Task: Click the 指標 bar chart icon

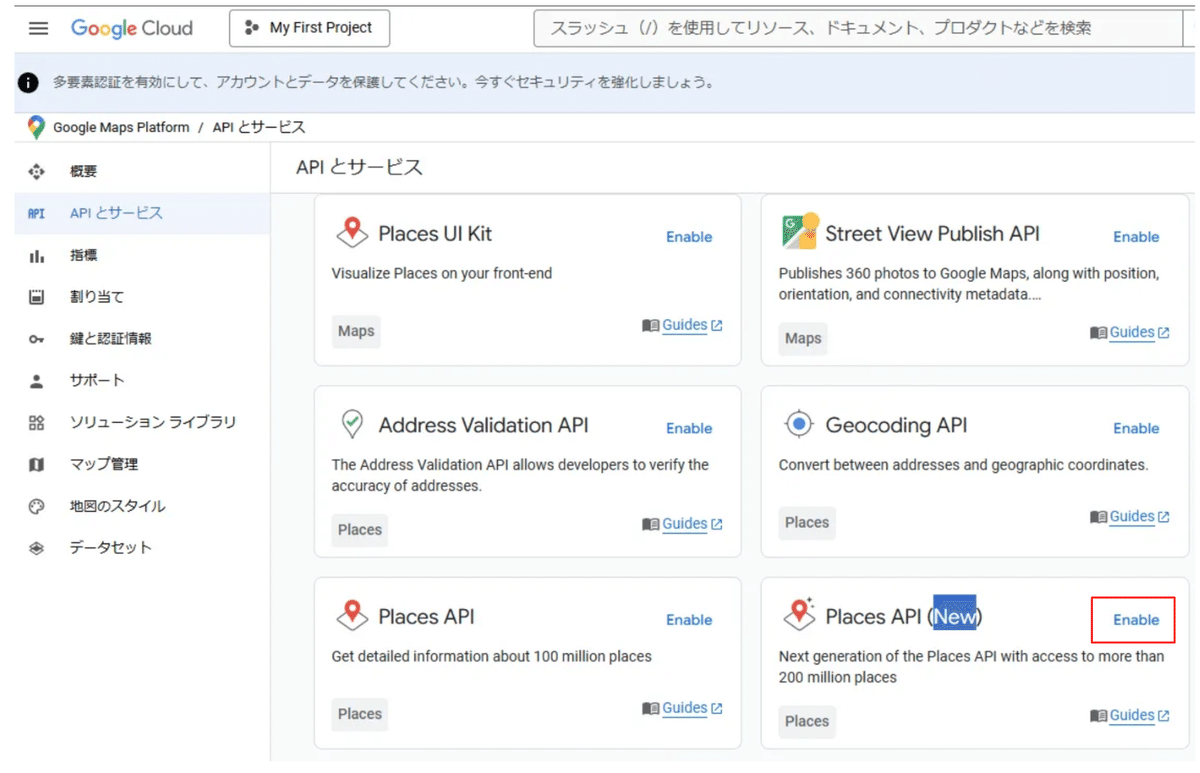Action: click(36, 255)
